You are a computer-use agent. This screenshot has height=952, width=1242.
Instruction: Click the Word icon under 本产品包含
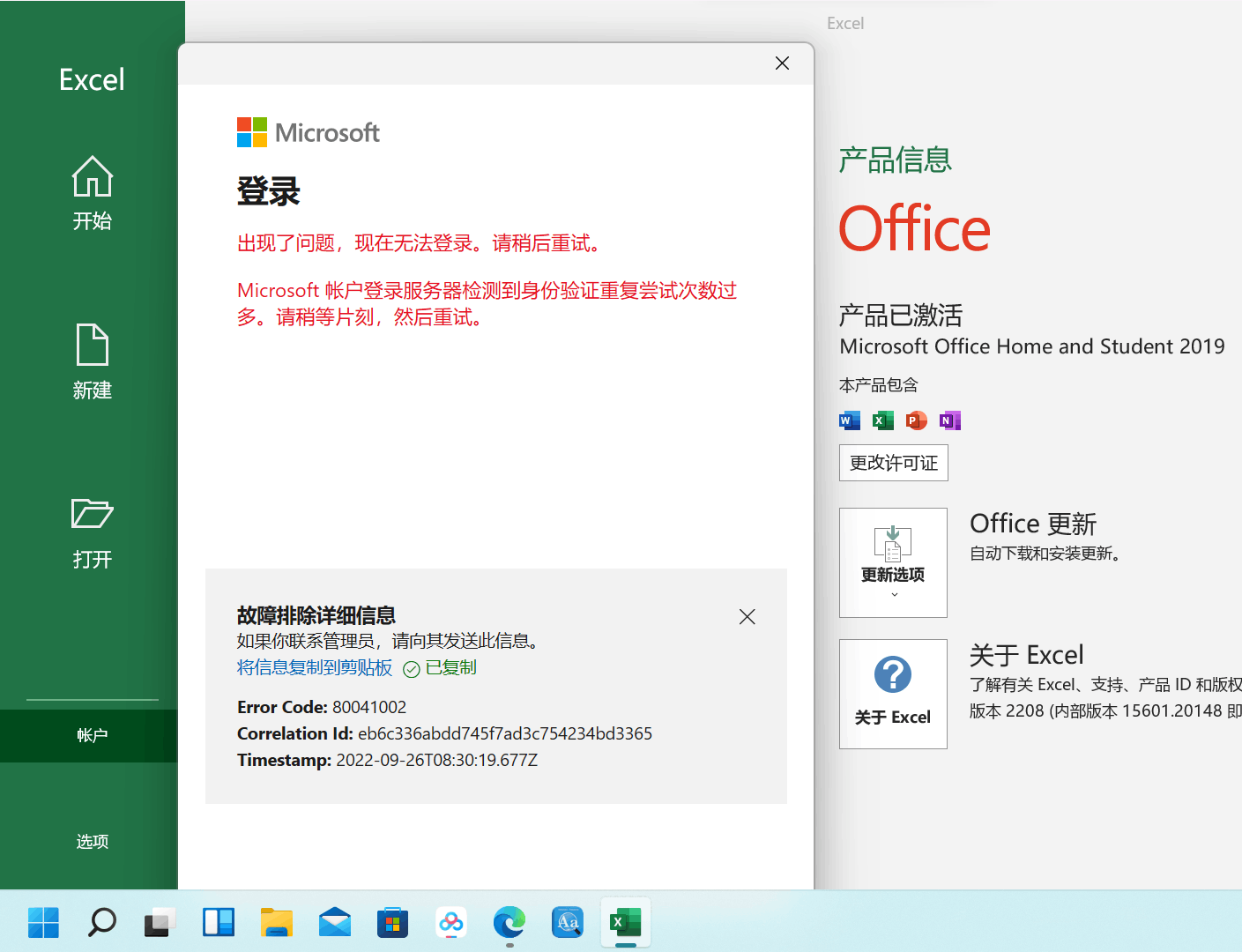[850, 420]
